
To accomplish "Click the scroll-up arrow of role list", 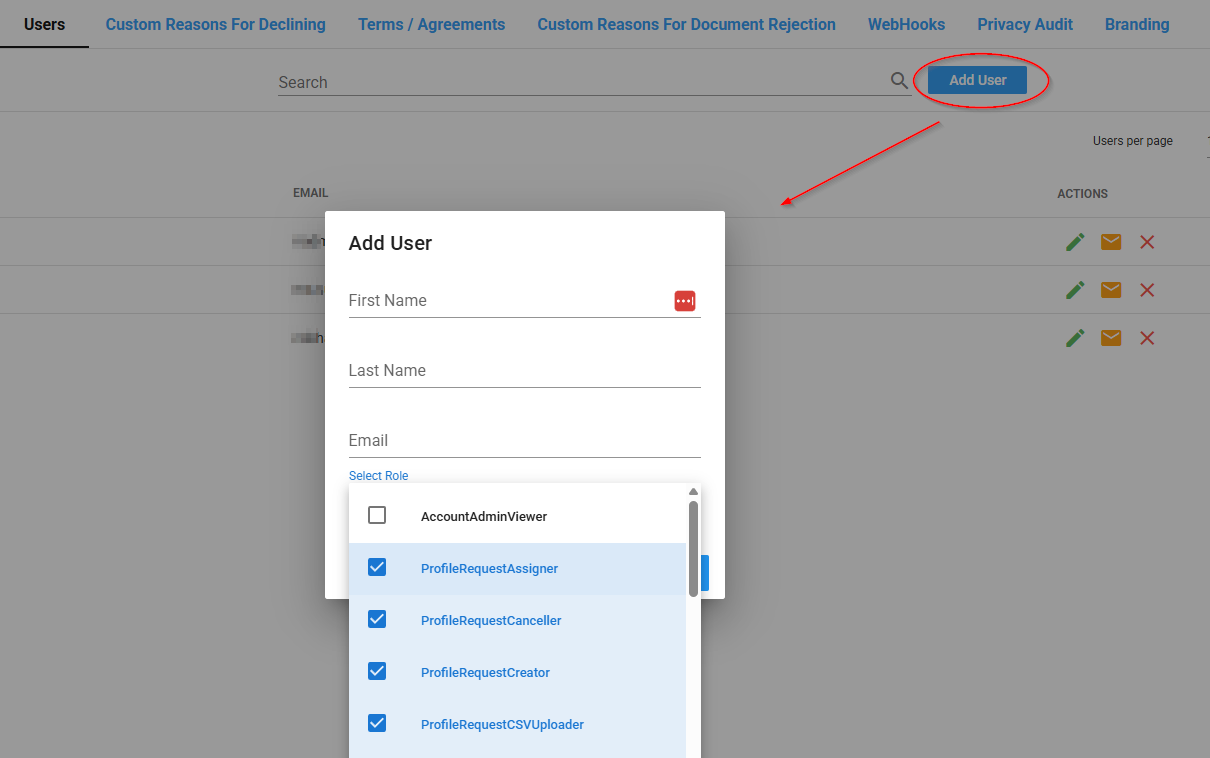I will click(x=693, y=491).
